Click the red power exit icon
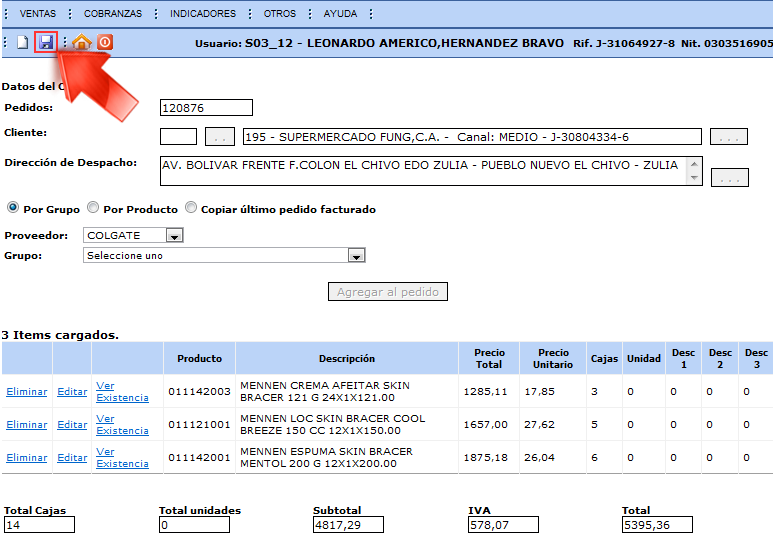Screen dimensions: 773x539 [x=105, y=42]
